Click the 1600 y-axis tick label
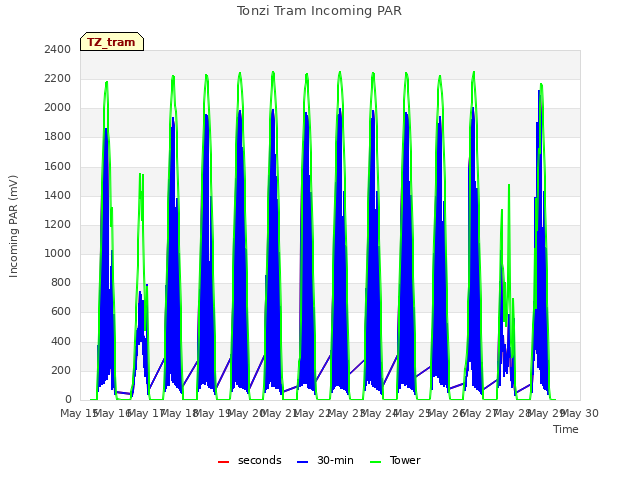 pos(58,166)
